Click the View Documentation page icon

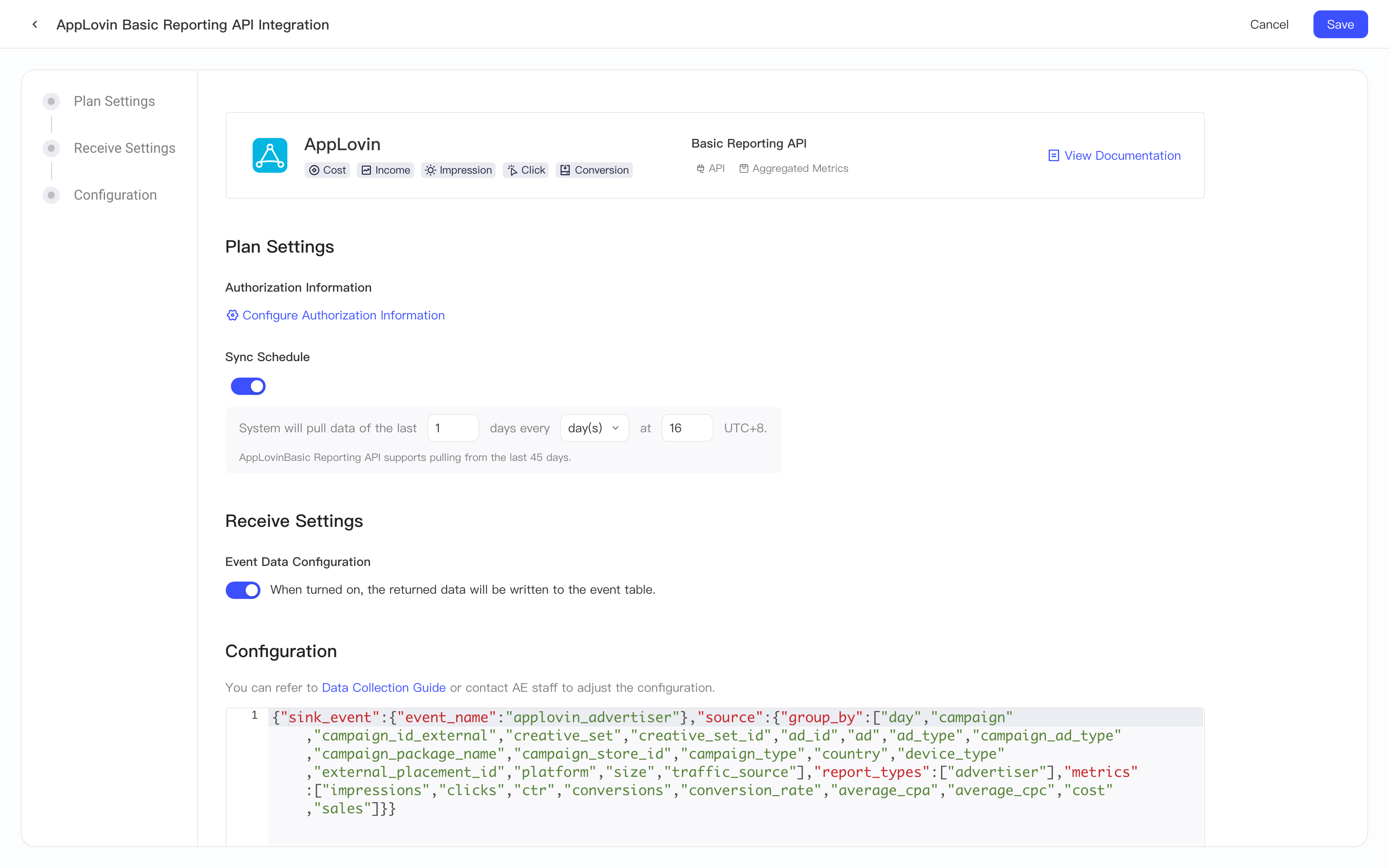pos(1053,155)
